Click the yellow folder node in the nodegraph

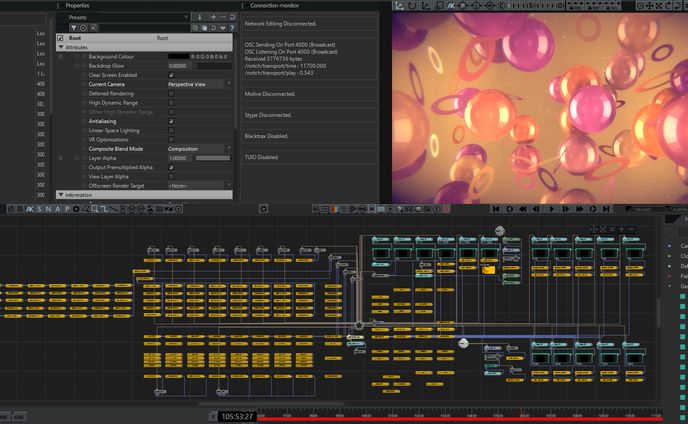(x=488, y=270)
